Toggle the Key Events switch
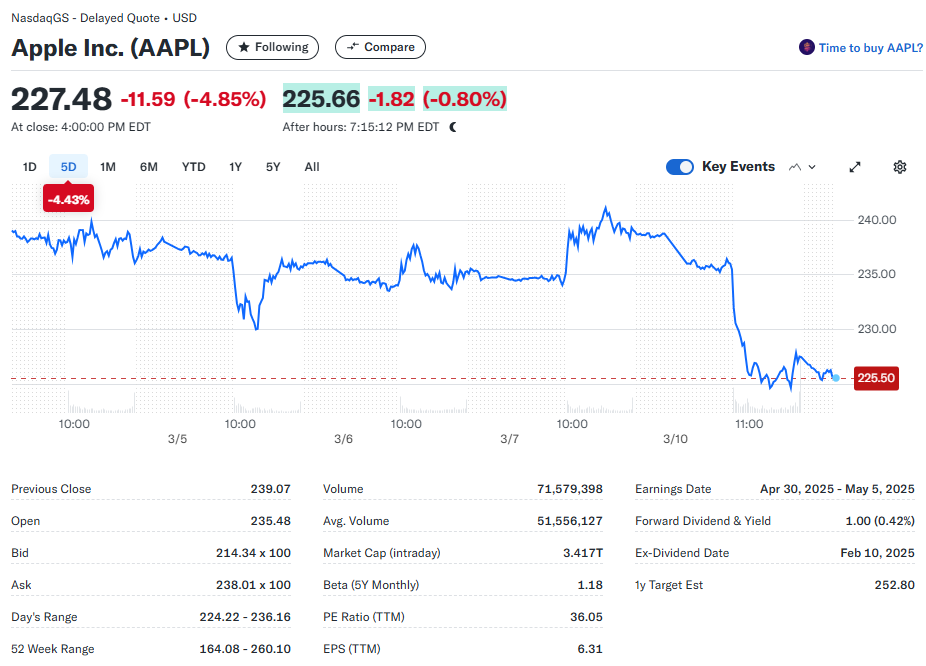The width and height of the screenshot is (926, 666). pos(680,167)
